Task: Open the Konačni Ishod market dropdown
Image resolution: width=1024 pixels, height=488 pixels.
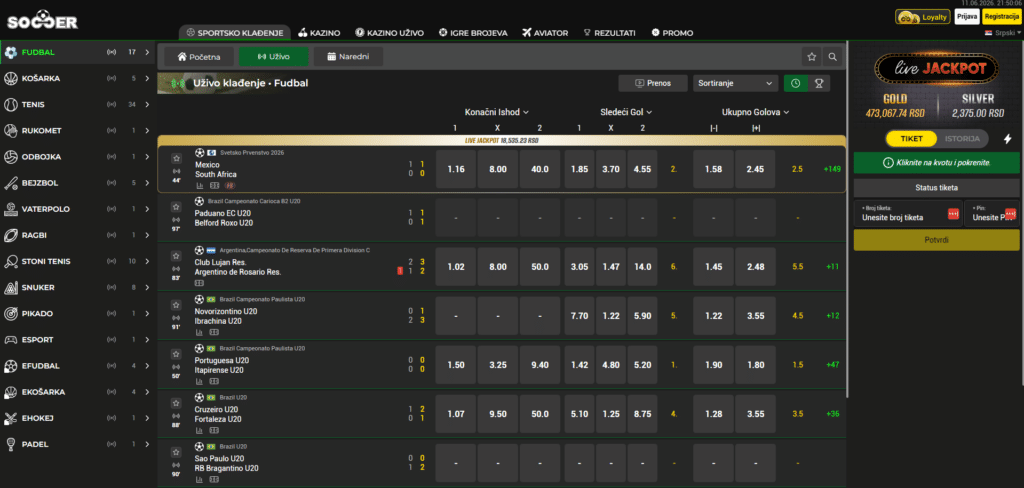Action: [x=496, y=112]
